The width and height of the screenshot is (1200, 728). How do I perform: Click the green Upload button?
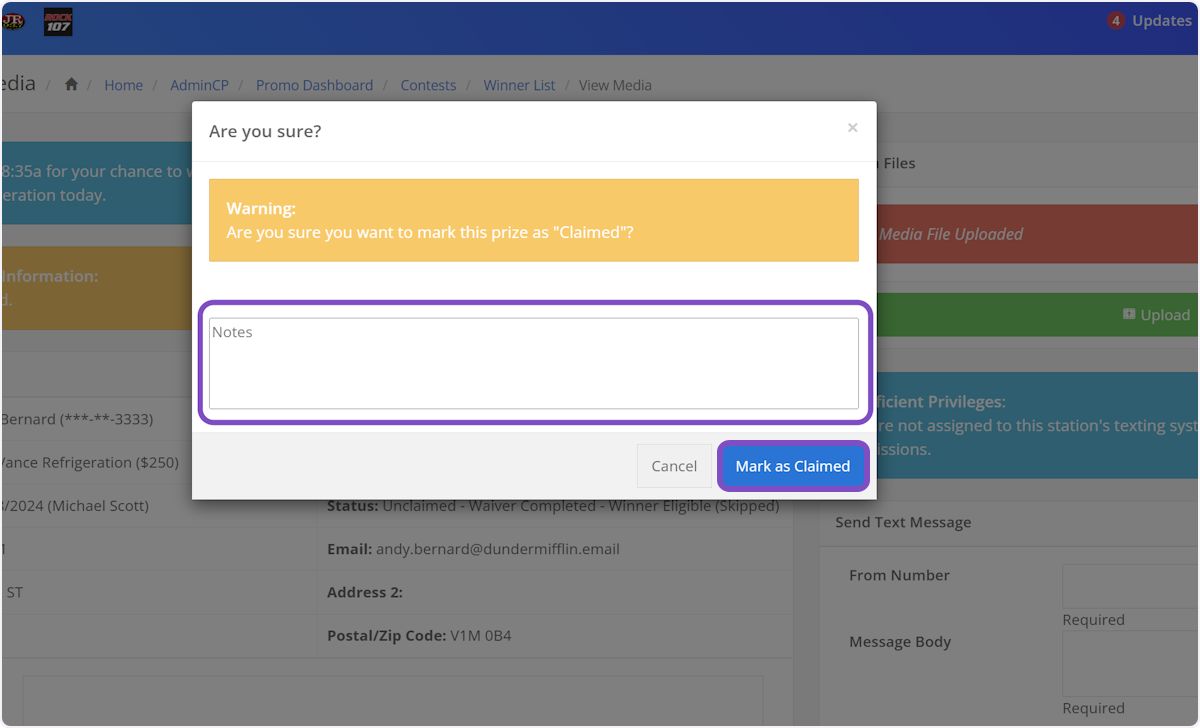click(x=1156, y=315)
